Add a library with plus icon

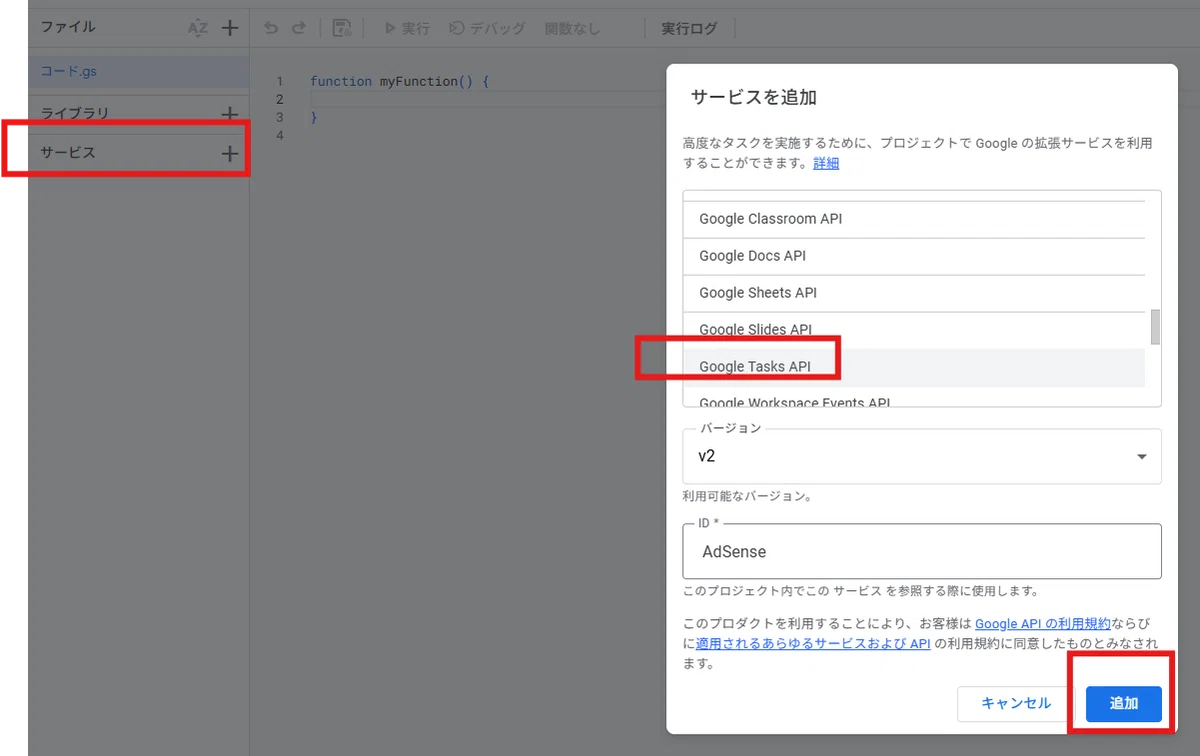coord(230,114)
